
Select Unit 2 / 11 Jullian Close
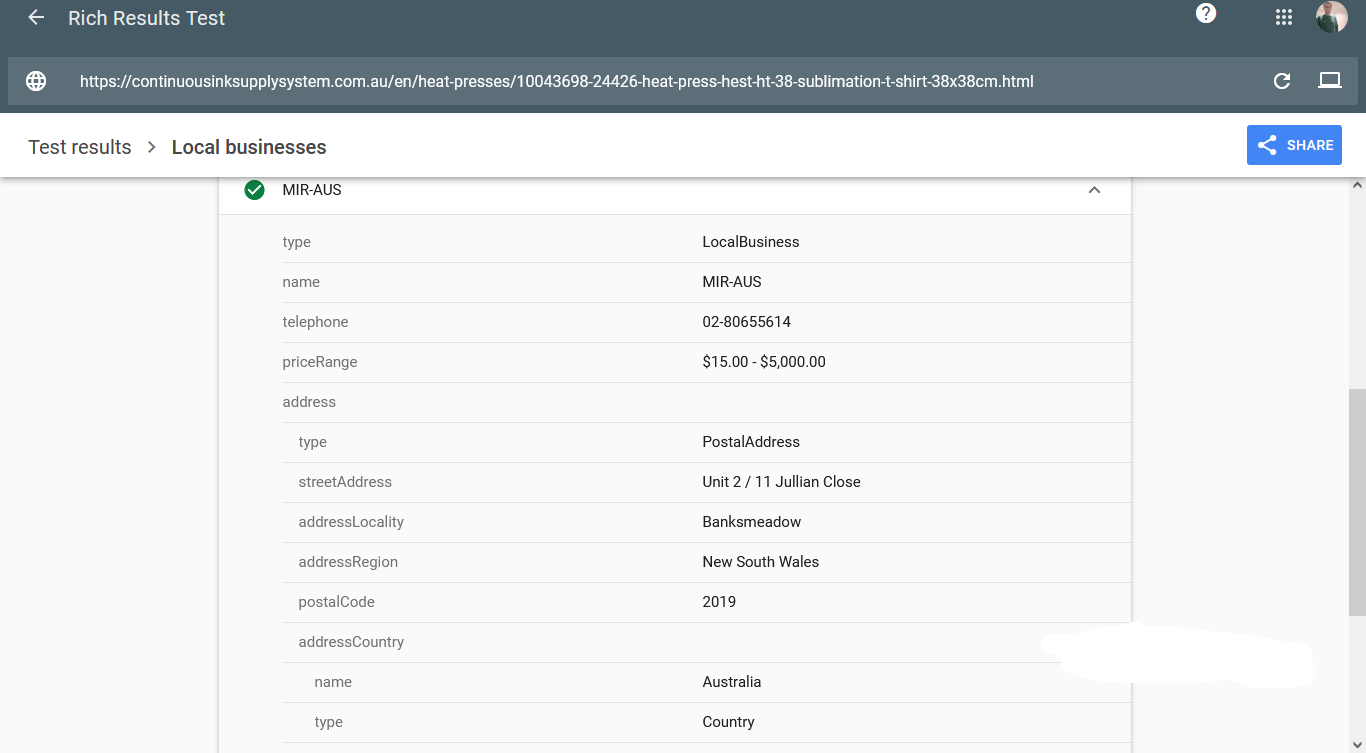click(781, 482)
